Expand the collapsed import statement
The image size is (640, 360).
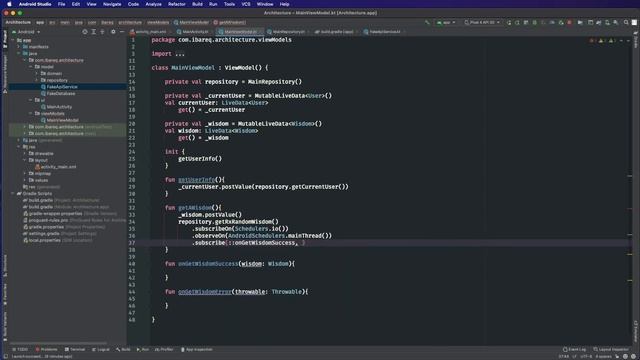point(179,54)
